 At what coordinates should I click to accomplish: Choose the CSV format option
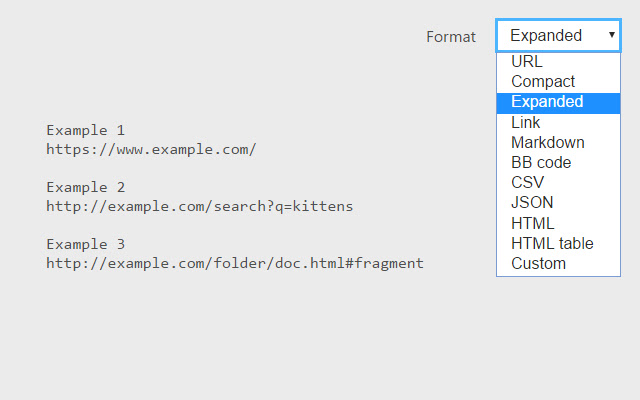coord(528,183)
